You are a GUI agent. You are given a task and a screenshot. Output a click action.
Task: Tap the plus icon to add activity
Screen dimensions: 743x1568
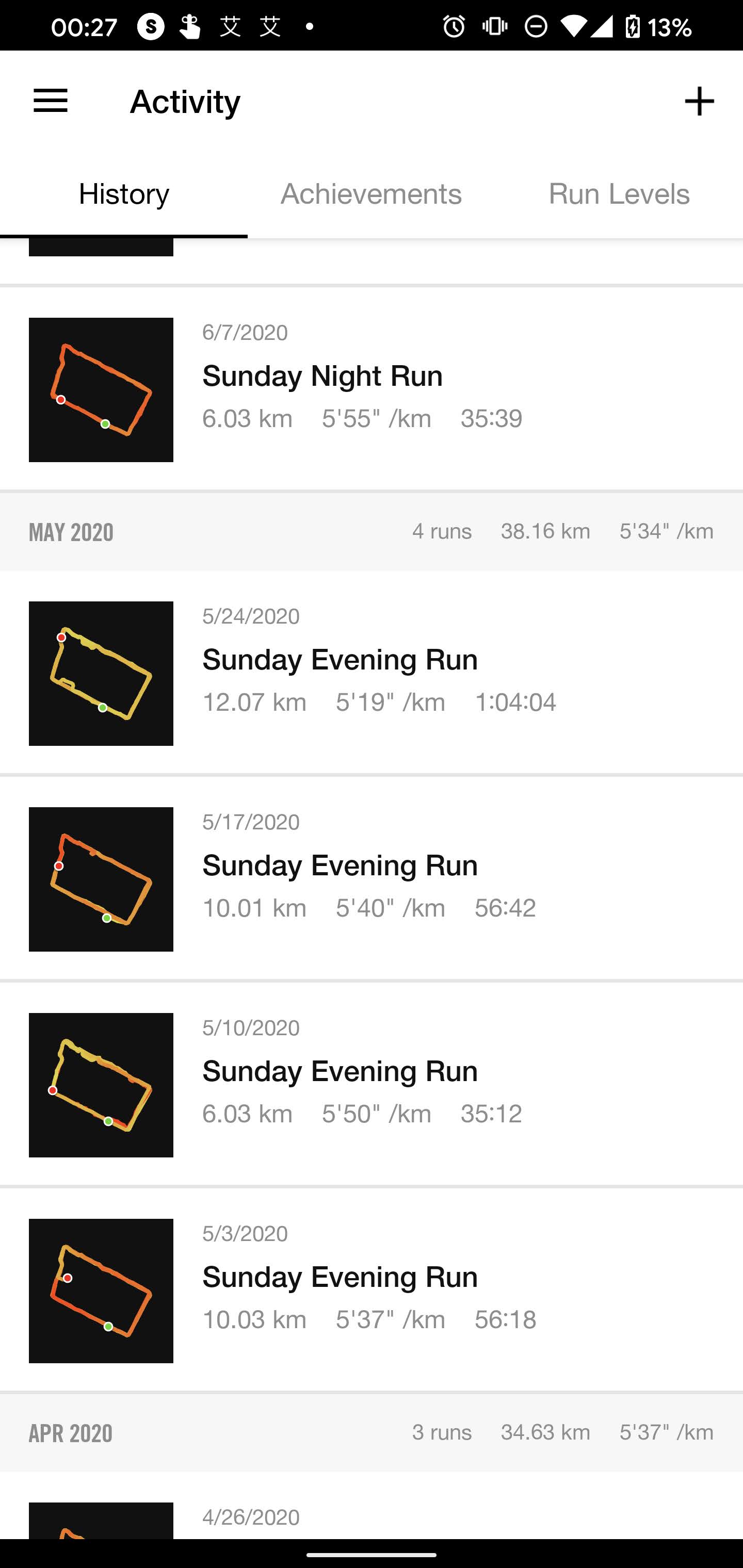699,101
